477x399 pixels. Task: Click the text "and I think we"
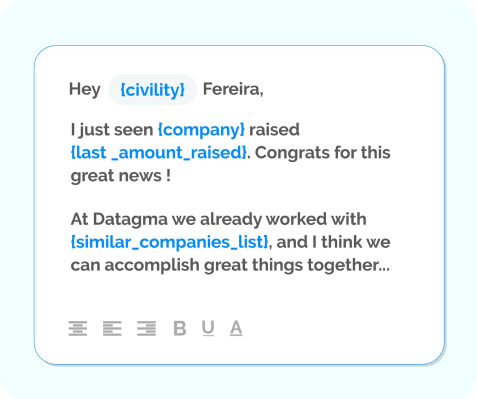click(333, 242)
